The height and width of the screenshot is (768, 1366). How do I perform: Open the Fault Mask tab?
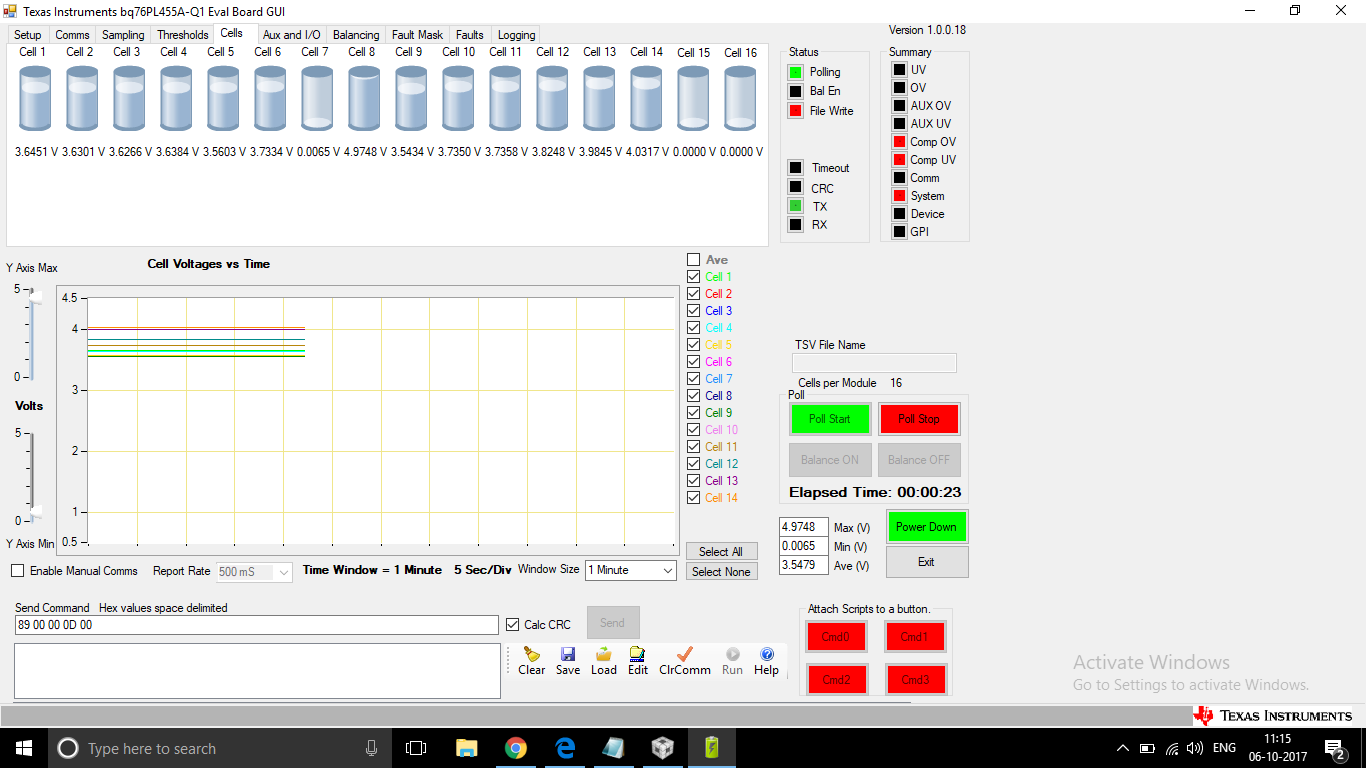pos(417,35)
